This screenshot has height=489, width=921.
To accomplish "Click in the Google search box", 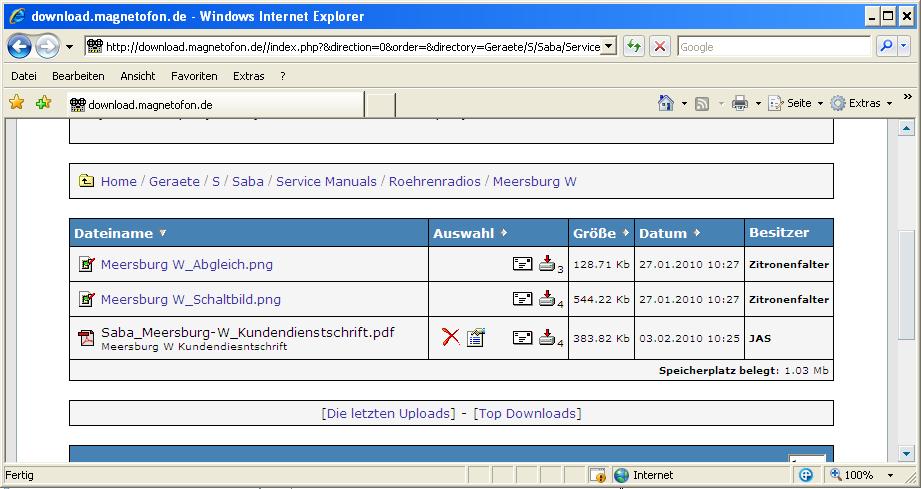I will click(772, 47).
